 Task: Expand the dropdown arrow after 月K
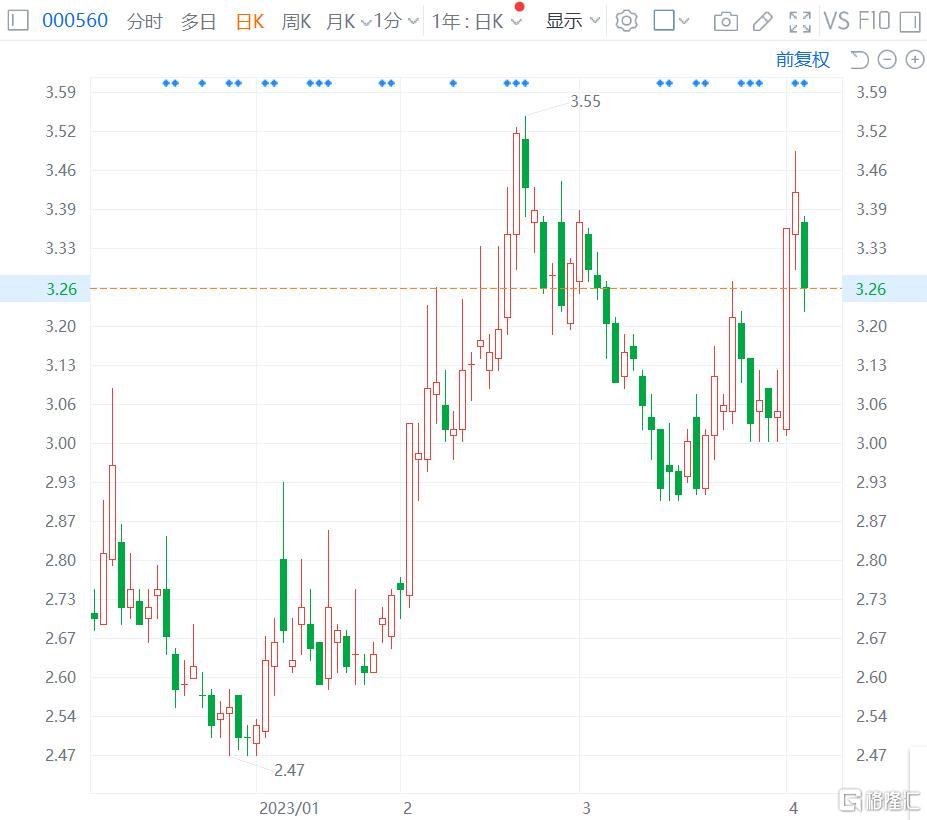(x=366, y=22)
